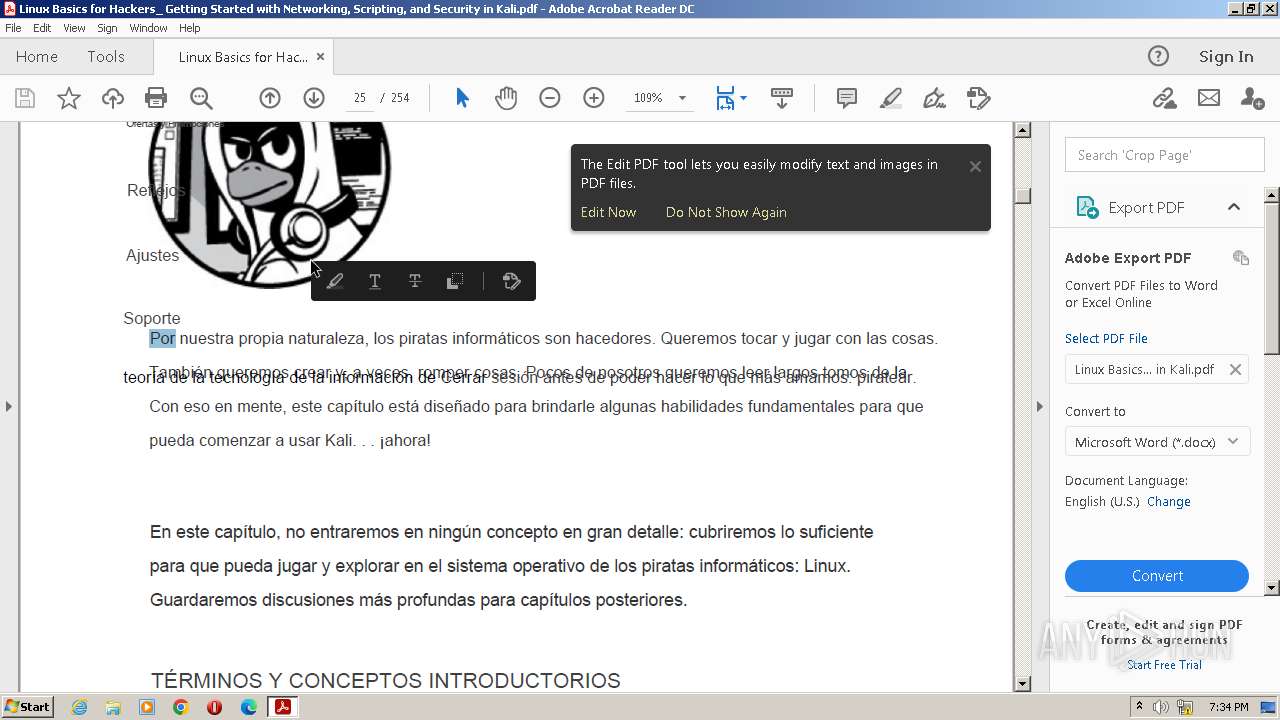
Task: Collapse the Export PDF panel chevron
Action: point(1234,207)
